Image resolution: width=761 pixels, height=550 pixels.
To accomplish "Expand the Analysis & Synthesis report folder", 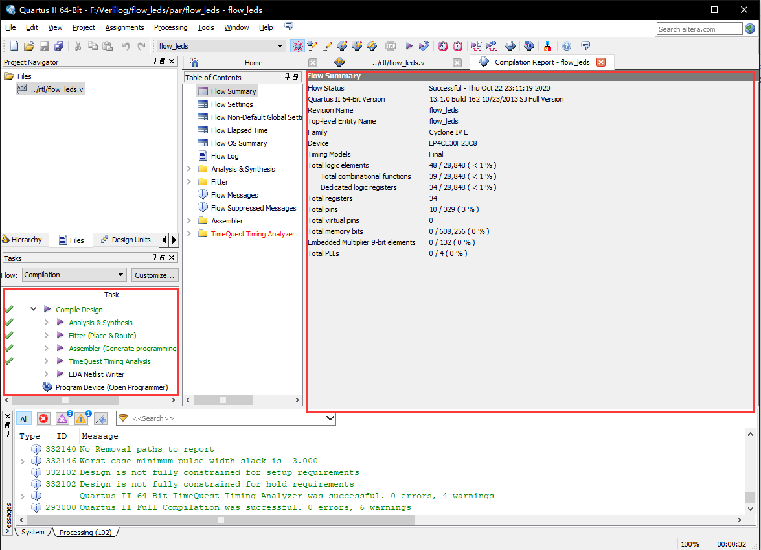I will coord(189,169).
